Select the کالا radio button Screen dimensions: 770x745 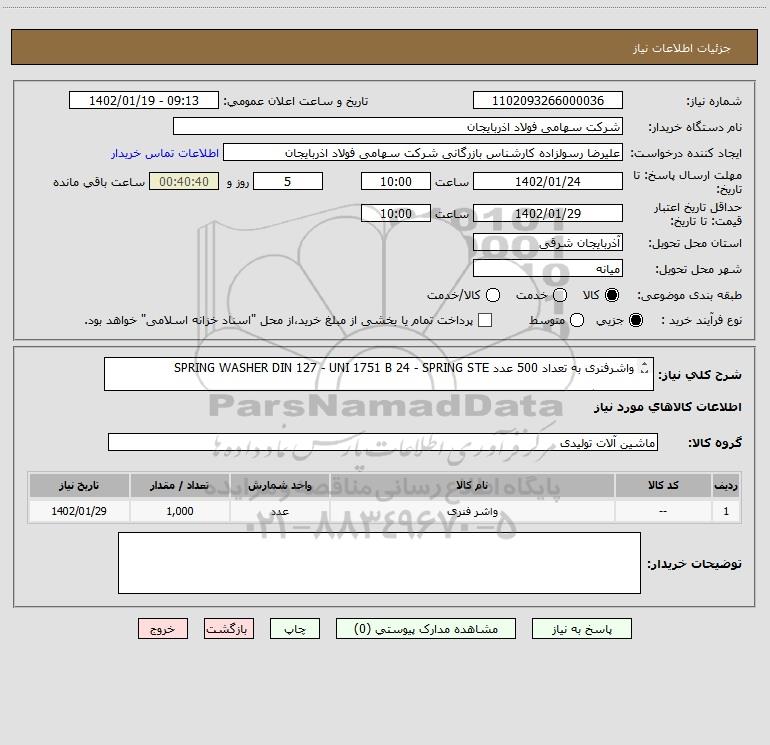[612, 295]
